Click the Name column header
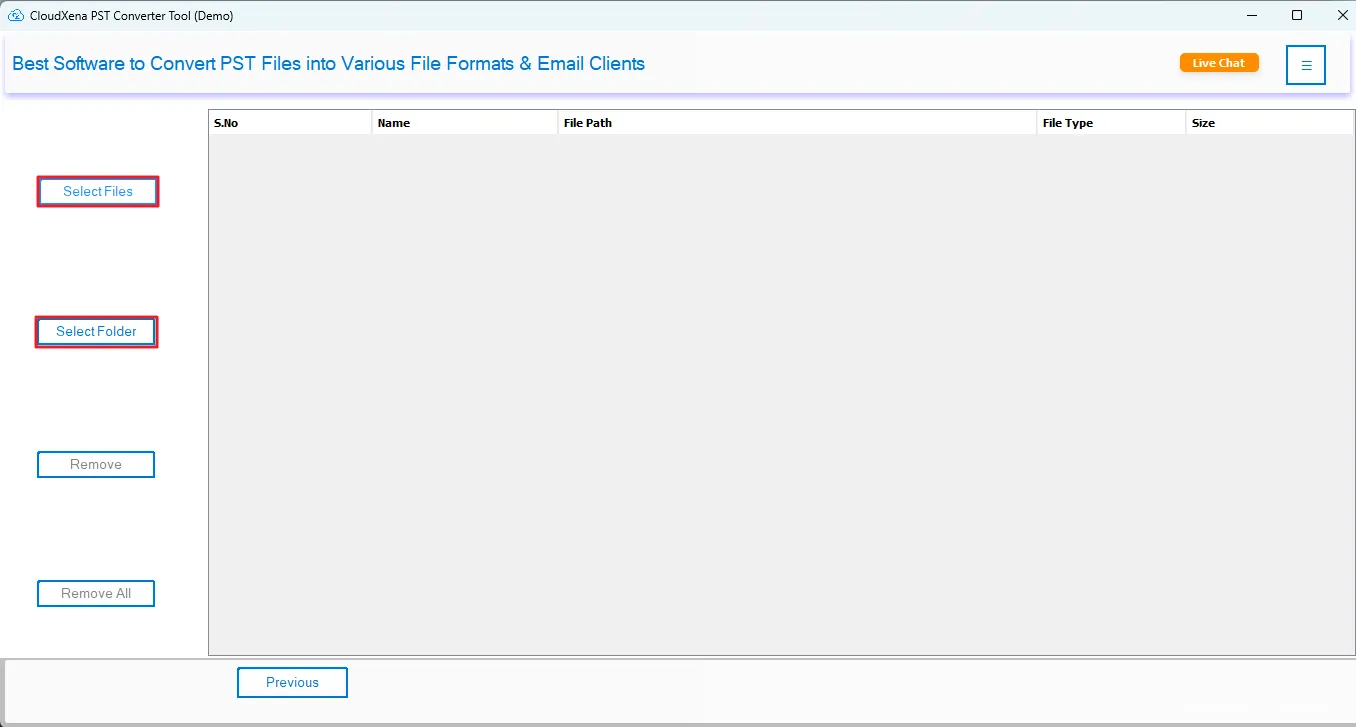This screenshot has height=727, width=1356. [x=465, y=123]
